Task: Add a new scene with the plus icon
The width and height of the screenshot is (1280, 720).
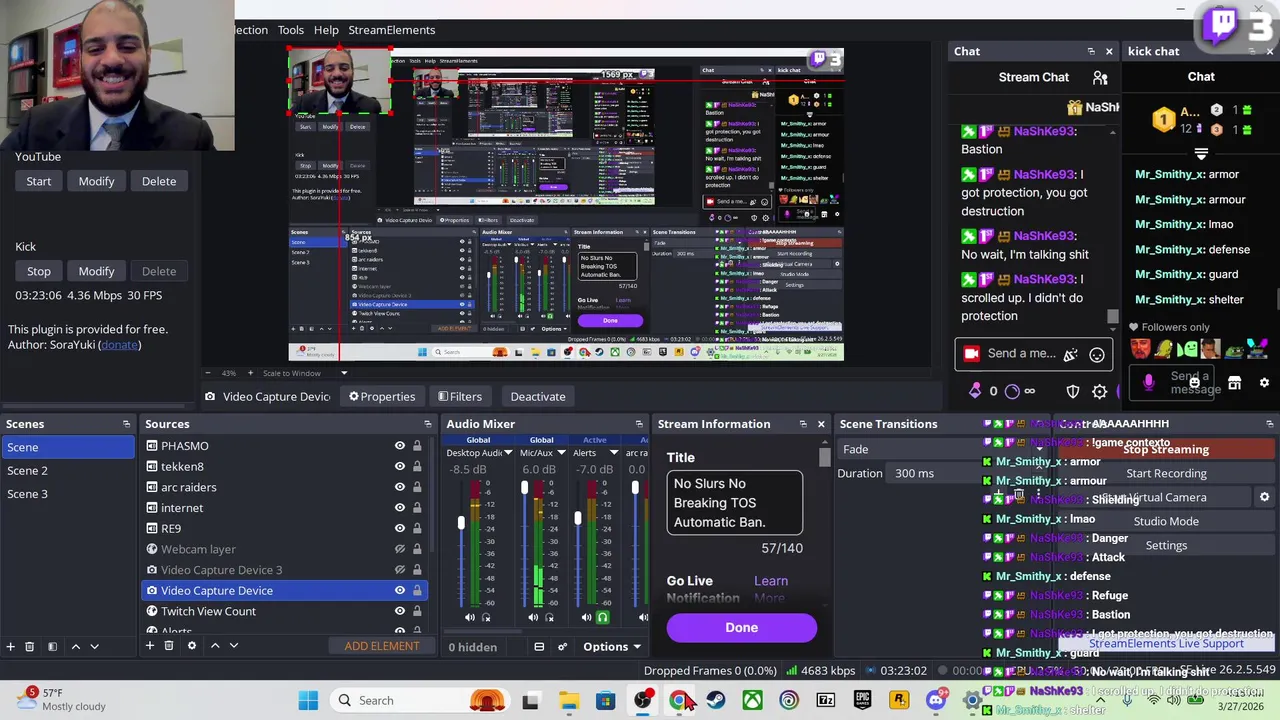Action: tap(10, 646)
